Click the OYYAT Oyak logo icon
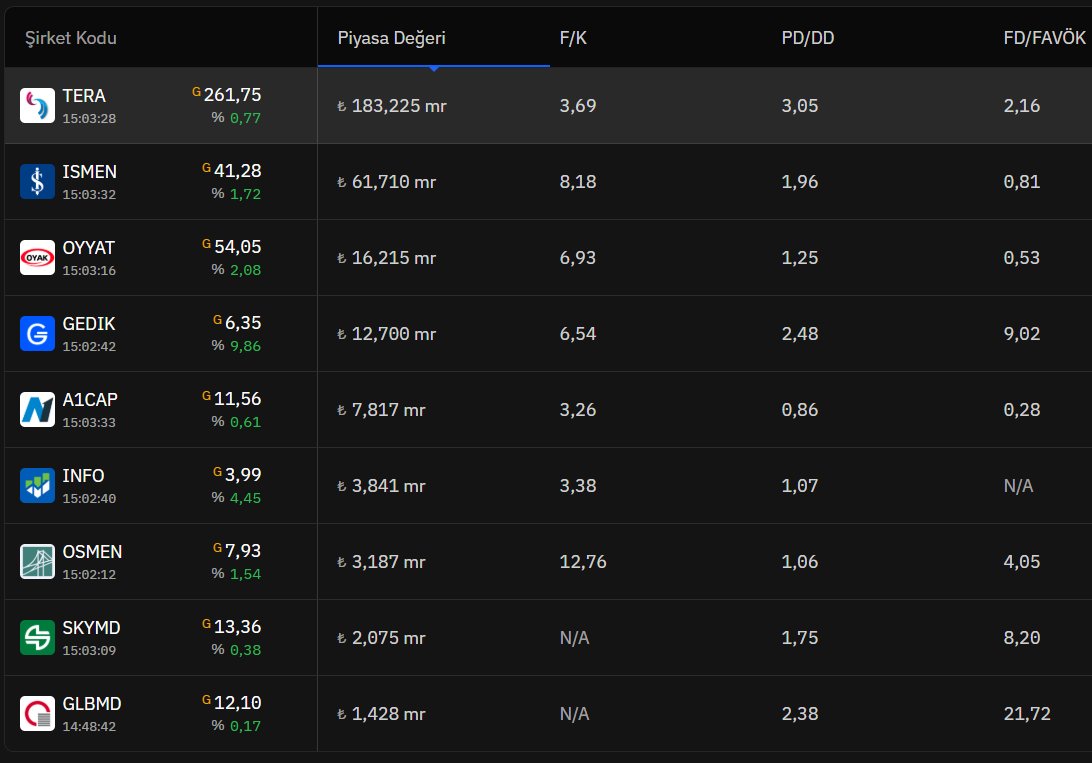 [x=37, y=257]
